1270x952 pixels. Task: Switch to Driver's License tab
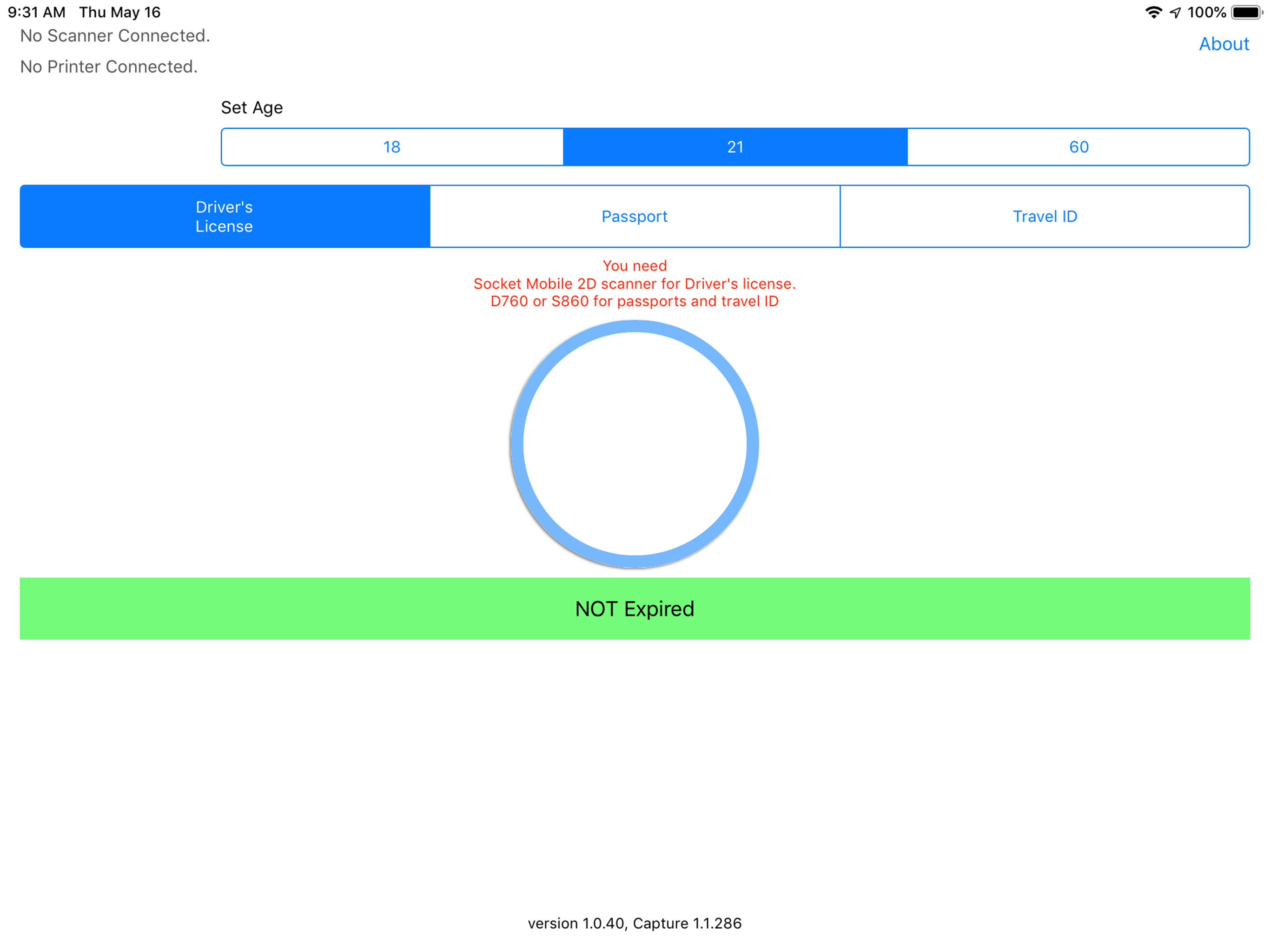click(x=225, y=217)
